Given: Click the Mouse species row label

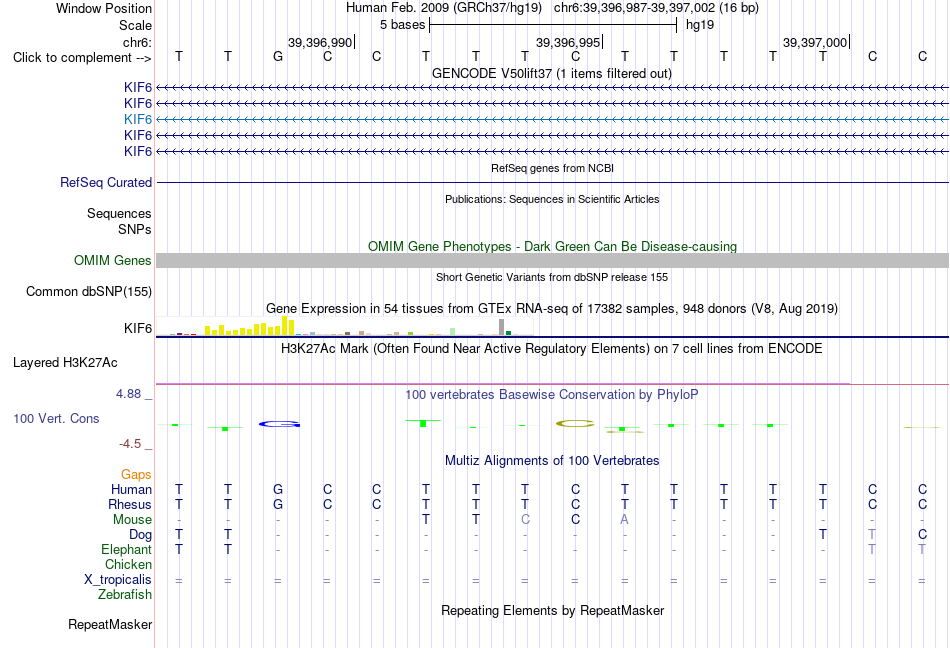Looking at the screenshot, I should coord(132,520).
